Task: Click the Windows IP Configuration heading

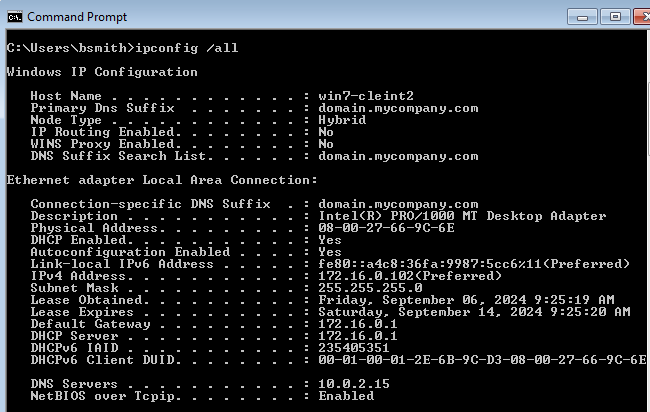Action: pyautogui.click(x=102, y=72)
